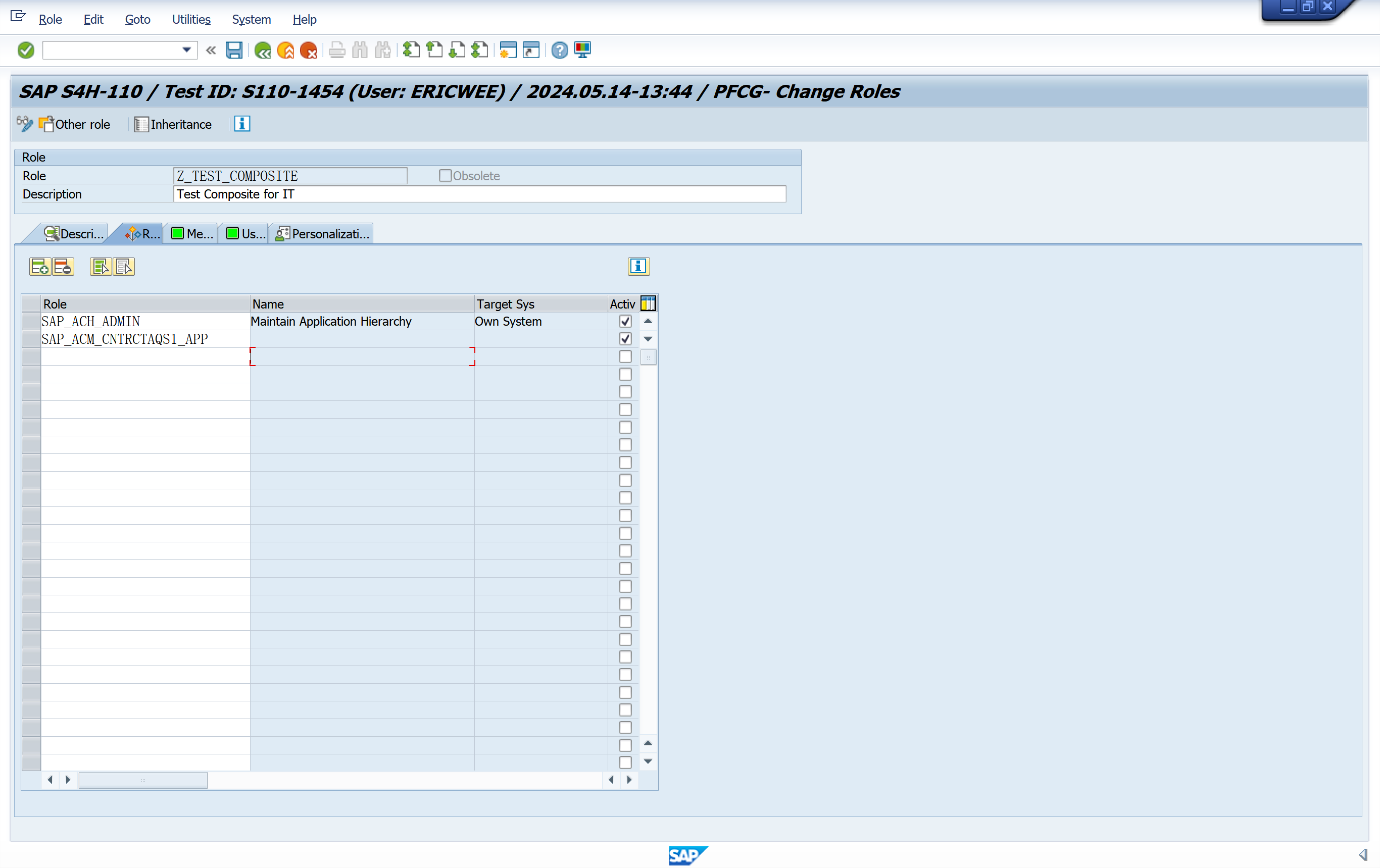Click the Customize local layout monitor icon
Screen dimensions: 1380x868
(583, 50)
